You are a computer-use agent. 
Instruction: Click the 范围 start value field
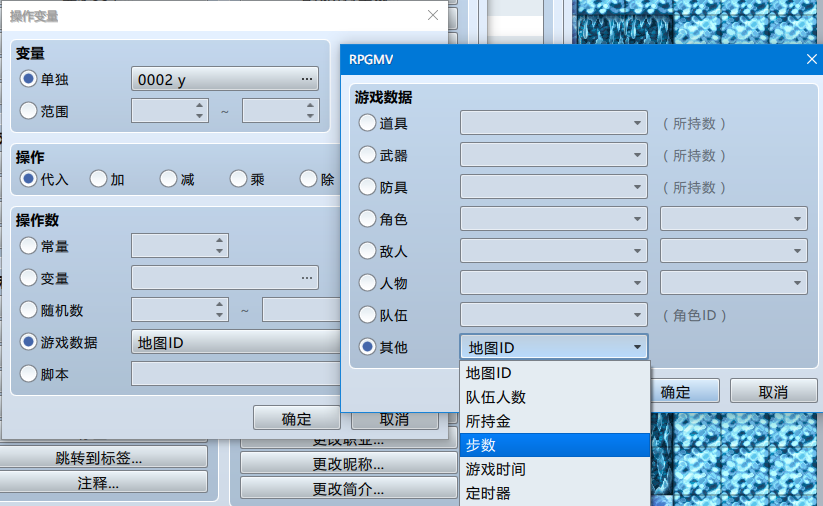pos(170,111)
